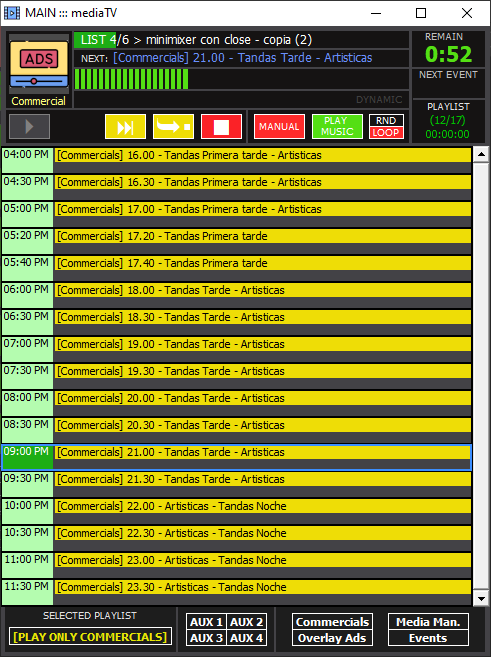
Task: Toggle RND random mode
Action: 386,120
